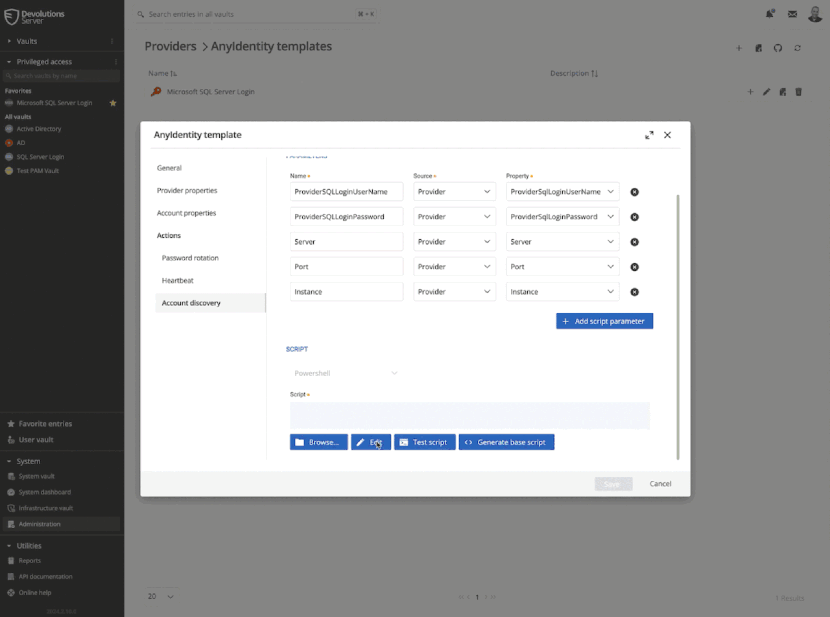The height and width of the screenshot is (617, 830).
Task: Remove the ProviderSQLLoginUserName parameter row
Action: click(634, 192)
